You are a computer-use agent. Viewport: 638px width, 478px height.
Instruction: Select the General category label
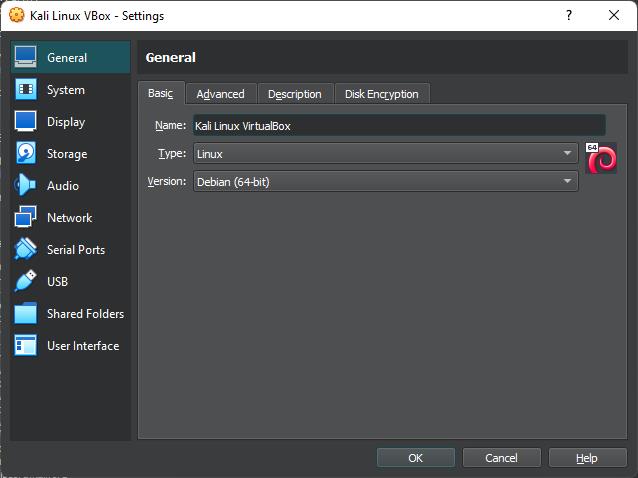point(67,58)
